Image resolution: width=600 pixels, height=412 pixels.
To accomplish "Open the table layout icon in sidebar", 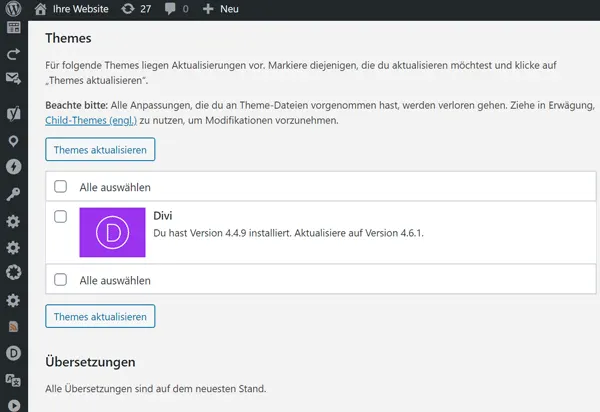I will [x=14, y=28].
